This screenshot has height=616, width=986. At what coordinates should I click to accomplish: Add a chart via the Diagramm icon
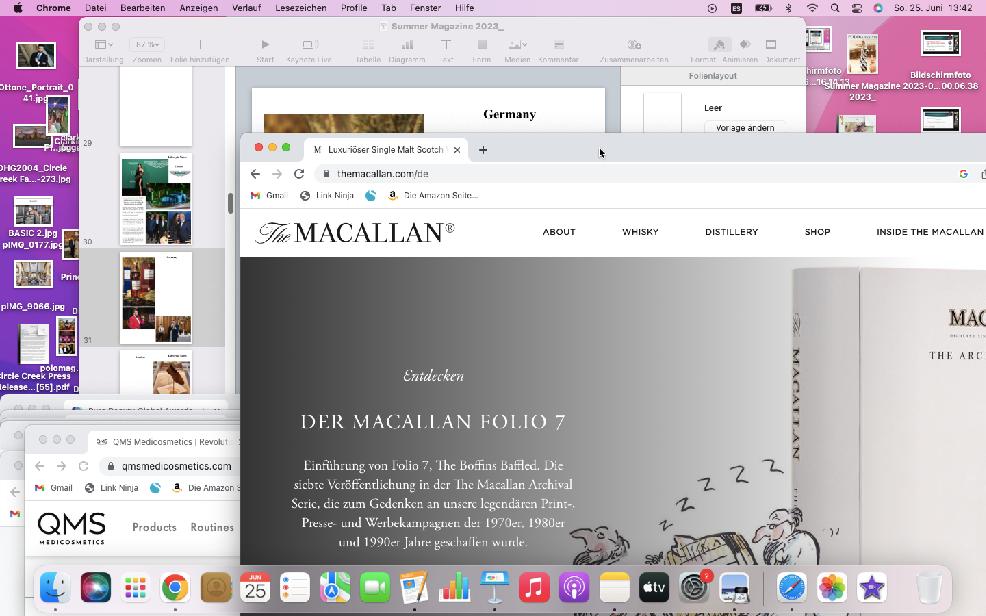pos(407,45)
